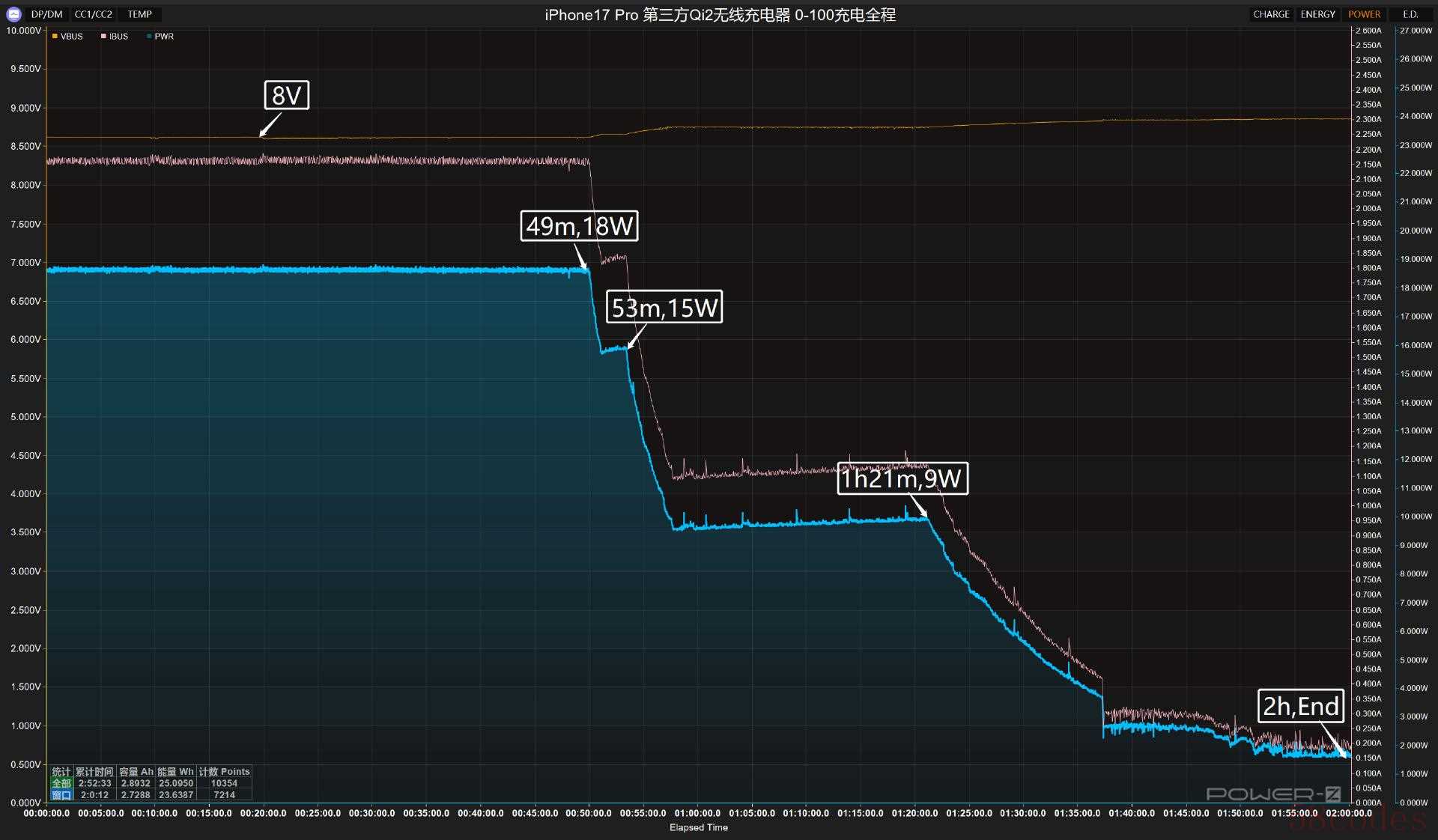Viewport: 1438px width, 840px height.
Task: Click the PWR teal legend swatch
Action: pos(150,36)
